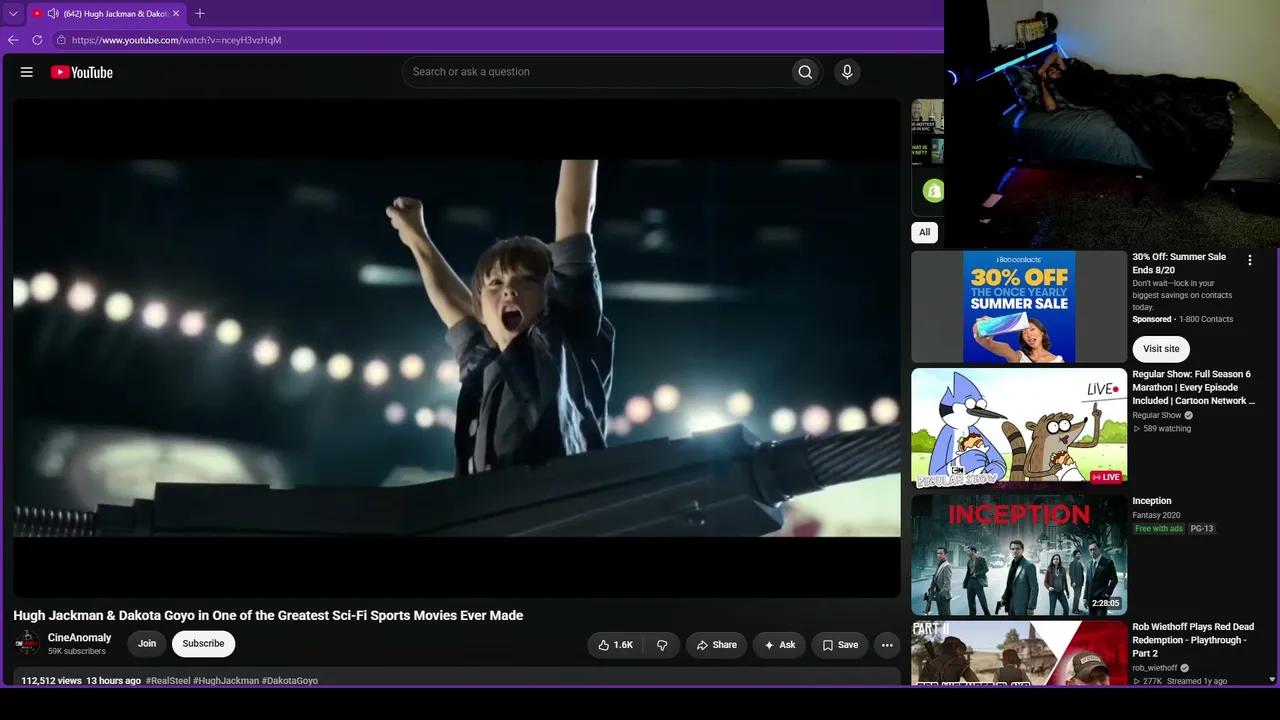Open the #HughJackman hashtag
This screenshot has width=1280, height=720.
tap(226, 681)
